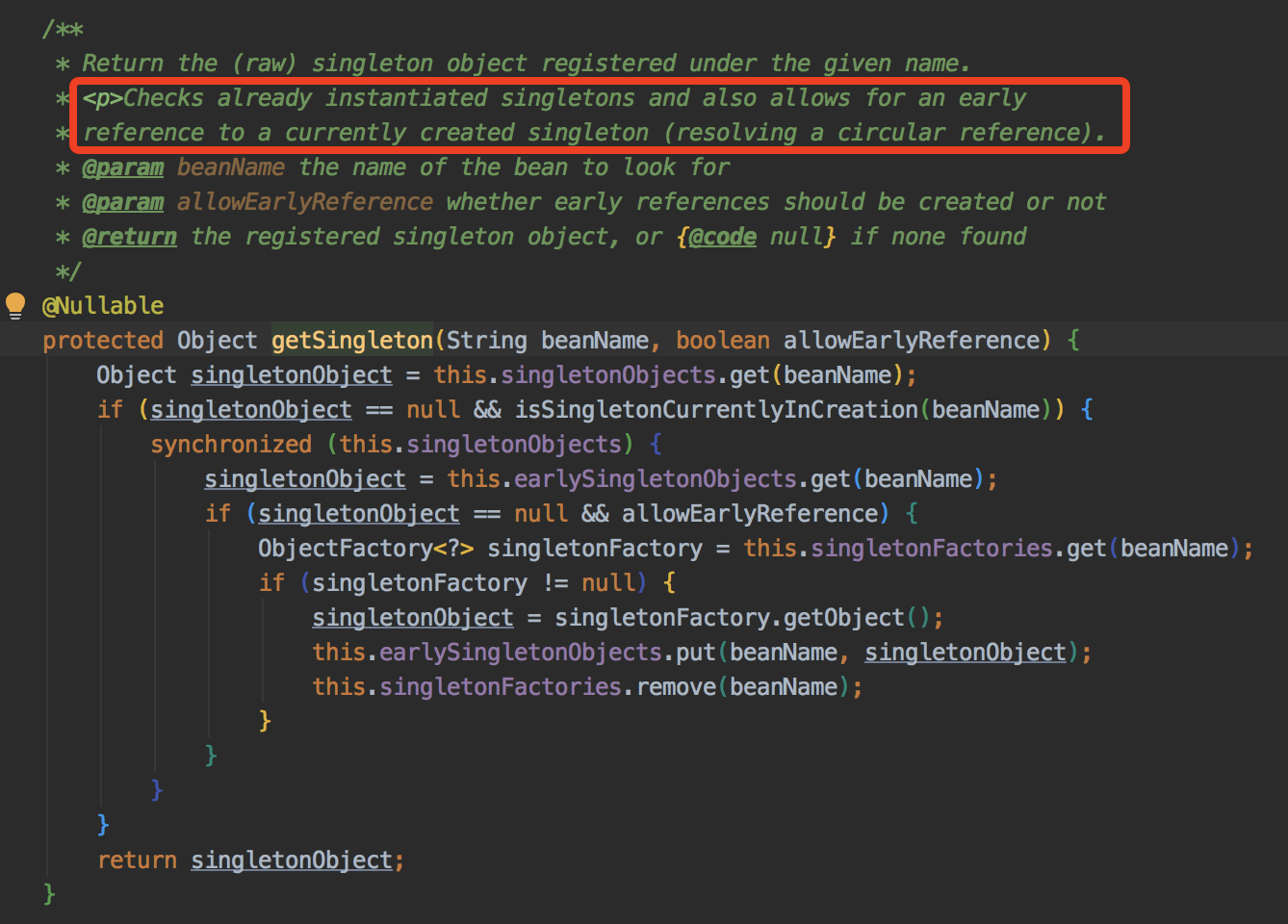Click the @return Javadoc tag
The image size is (1288, 924).
click(x=130, y=237)
